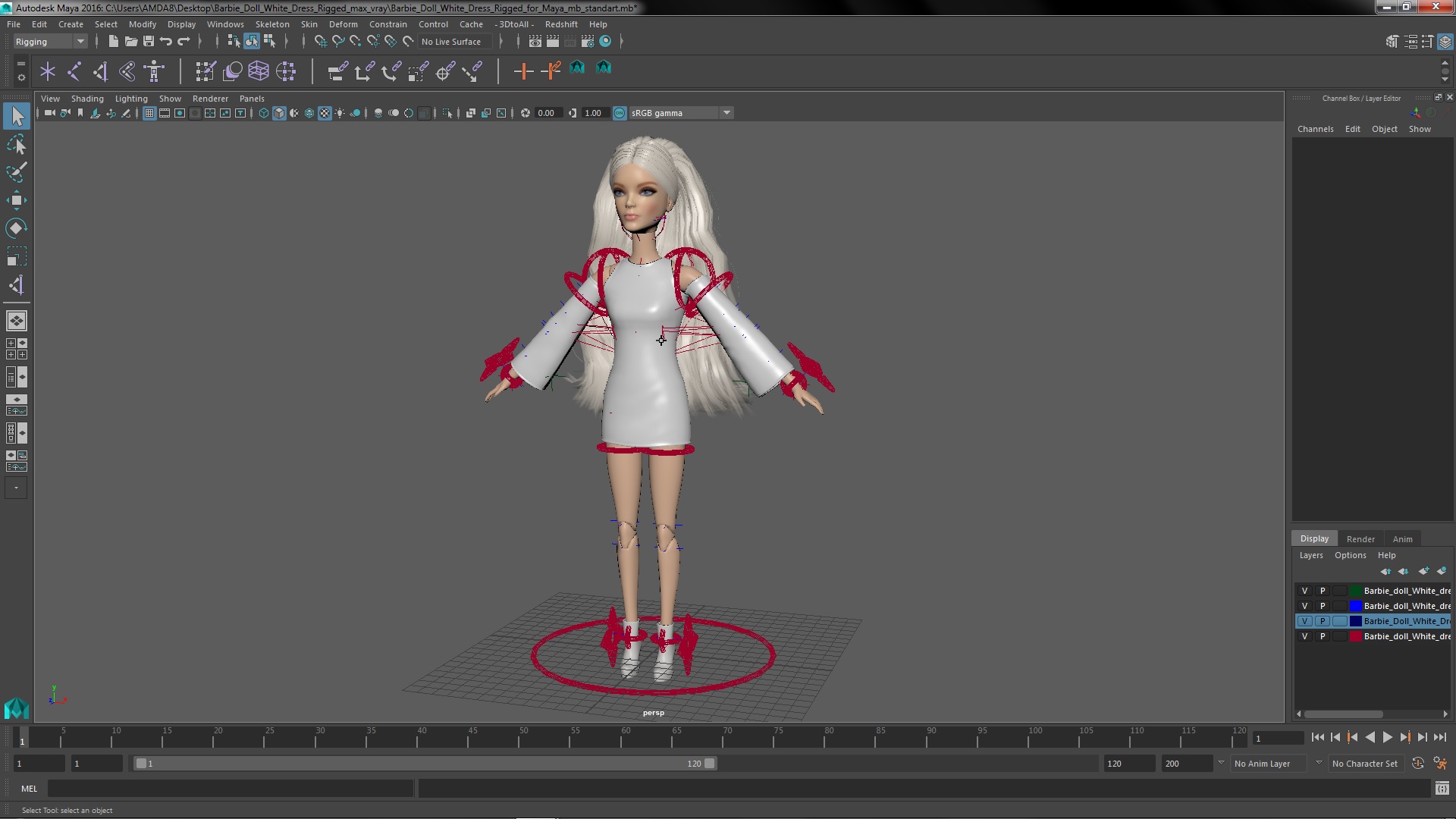Open the sRGB gamma view transform dropdown
The height and width of the screenshot is (819, 1456).
pos(680,113)
